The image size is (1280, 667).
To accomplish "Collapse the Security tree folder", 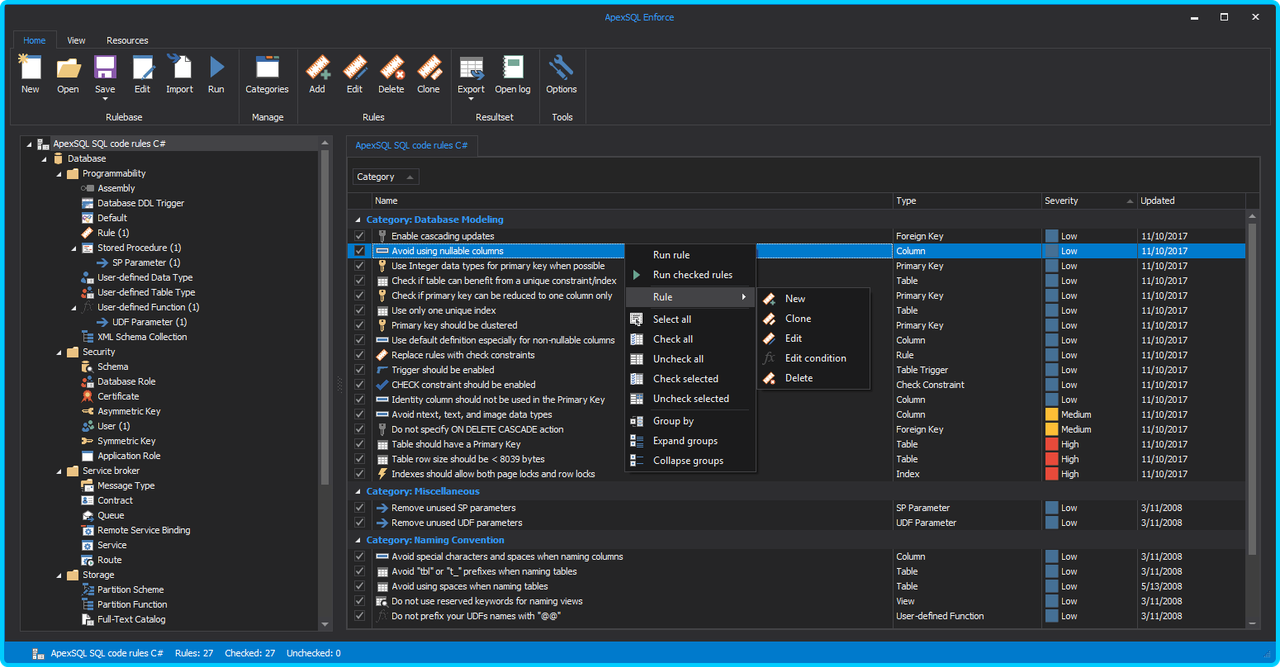I will point(59,352).
